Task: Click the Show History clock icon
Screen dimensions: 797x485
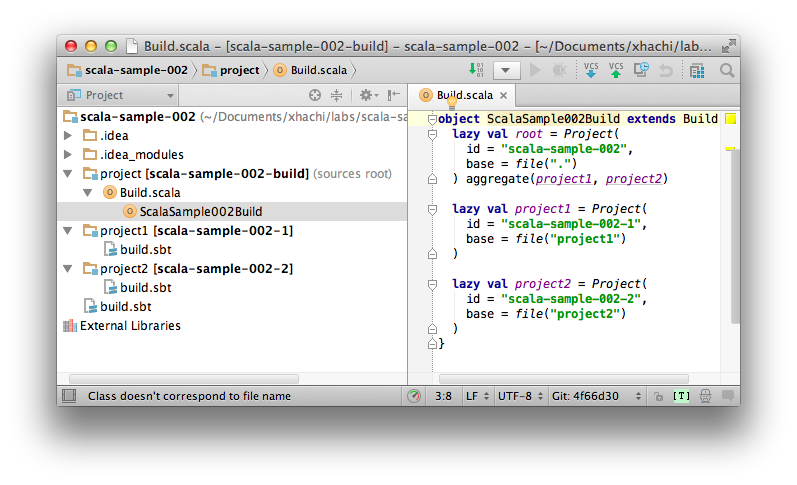Action: tap(641, 70)
